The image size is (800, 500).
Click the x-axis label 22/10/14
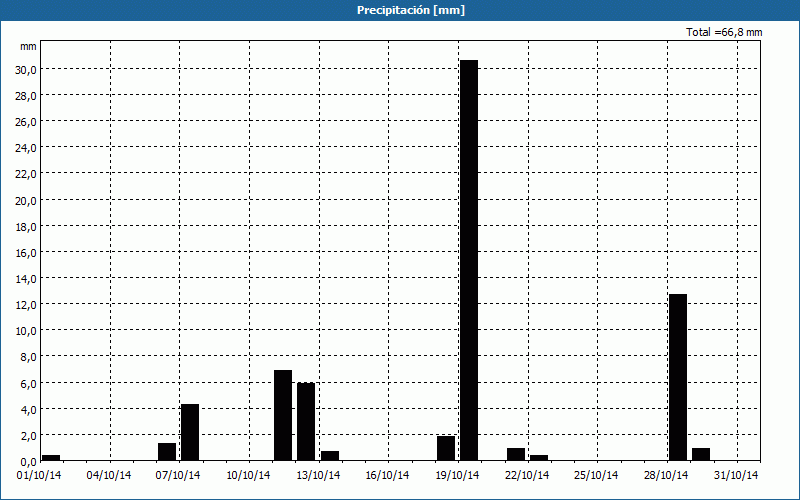tap(527, 475)
